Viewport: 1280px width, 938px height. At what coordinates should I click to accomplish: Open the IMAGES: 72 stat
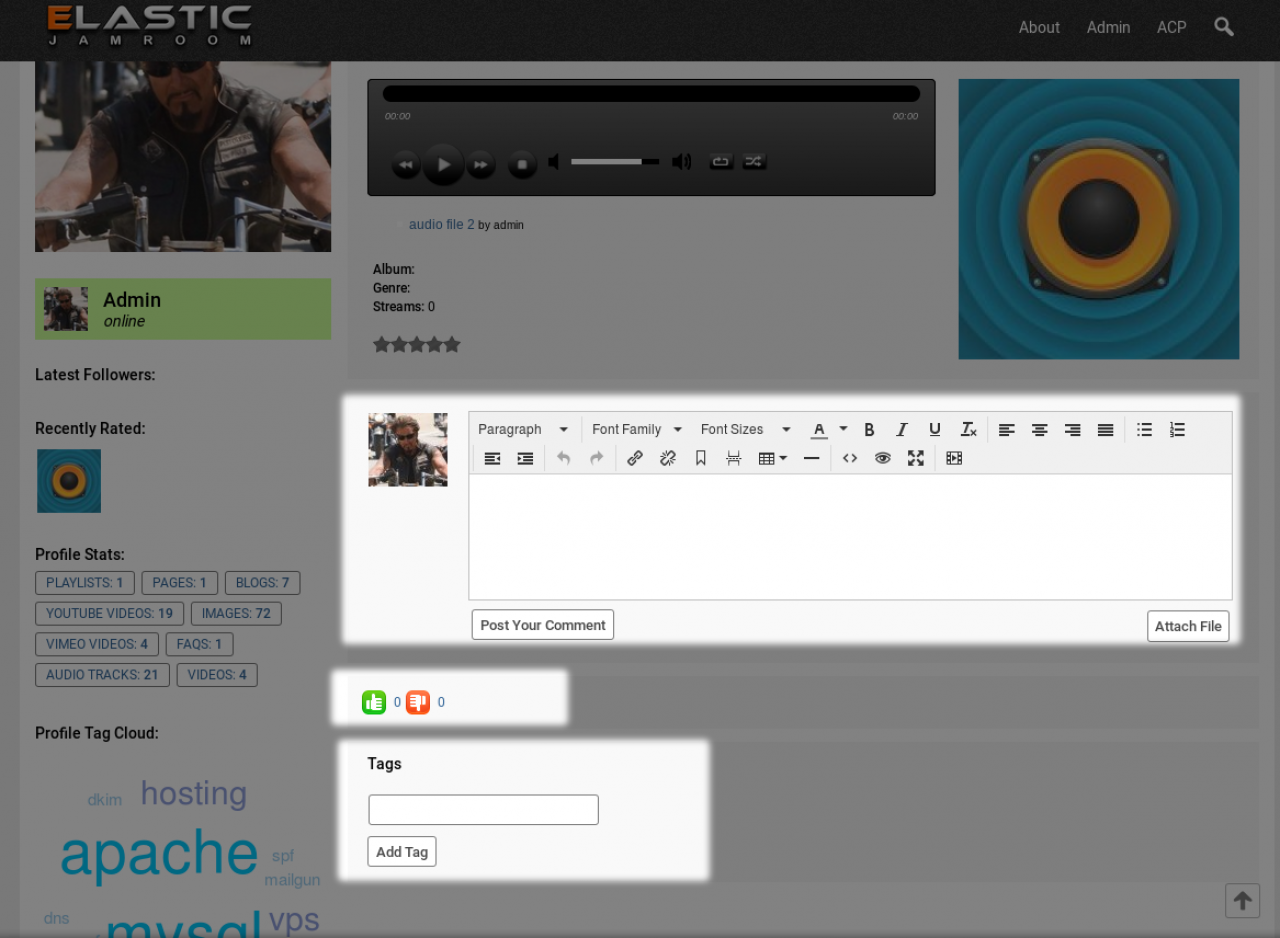pos(236,614)
